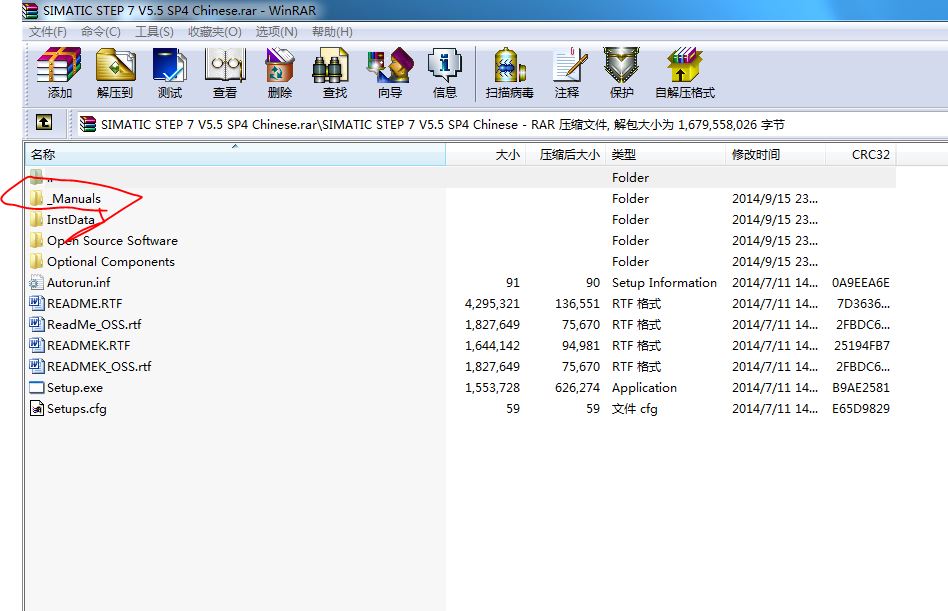Click the Comment (注释) toolbar icon

click(570, 65)
